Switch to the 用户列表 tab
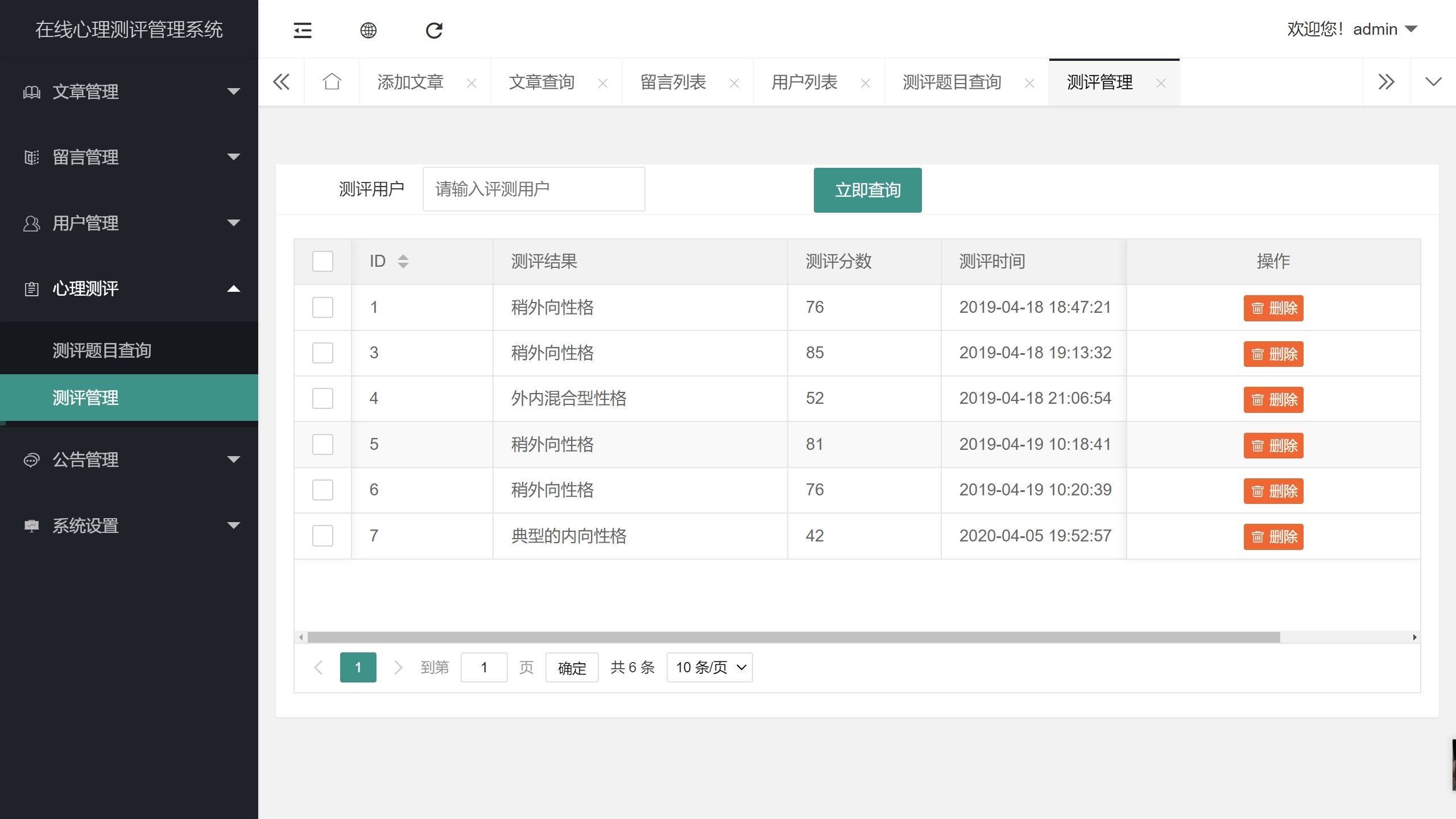Screen dimensions: 1456x819 804,83
